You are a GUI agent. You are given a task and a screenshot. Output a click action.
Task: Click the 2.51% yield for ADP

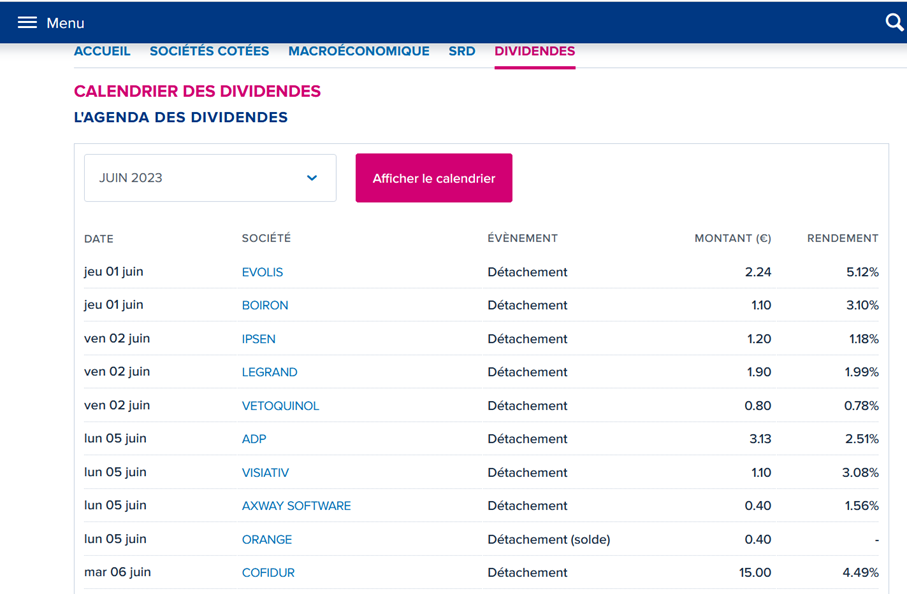click(862, 439)
